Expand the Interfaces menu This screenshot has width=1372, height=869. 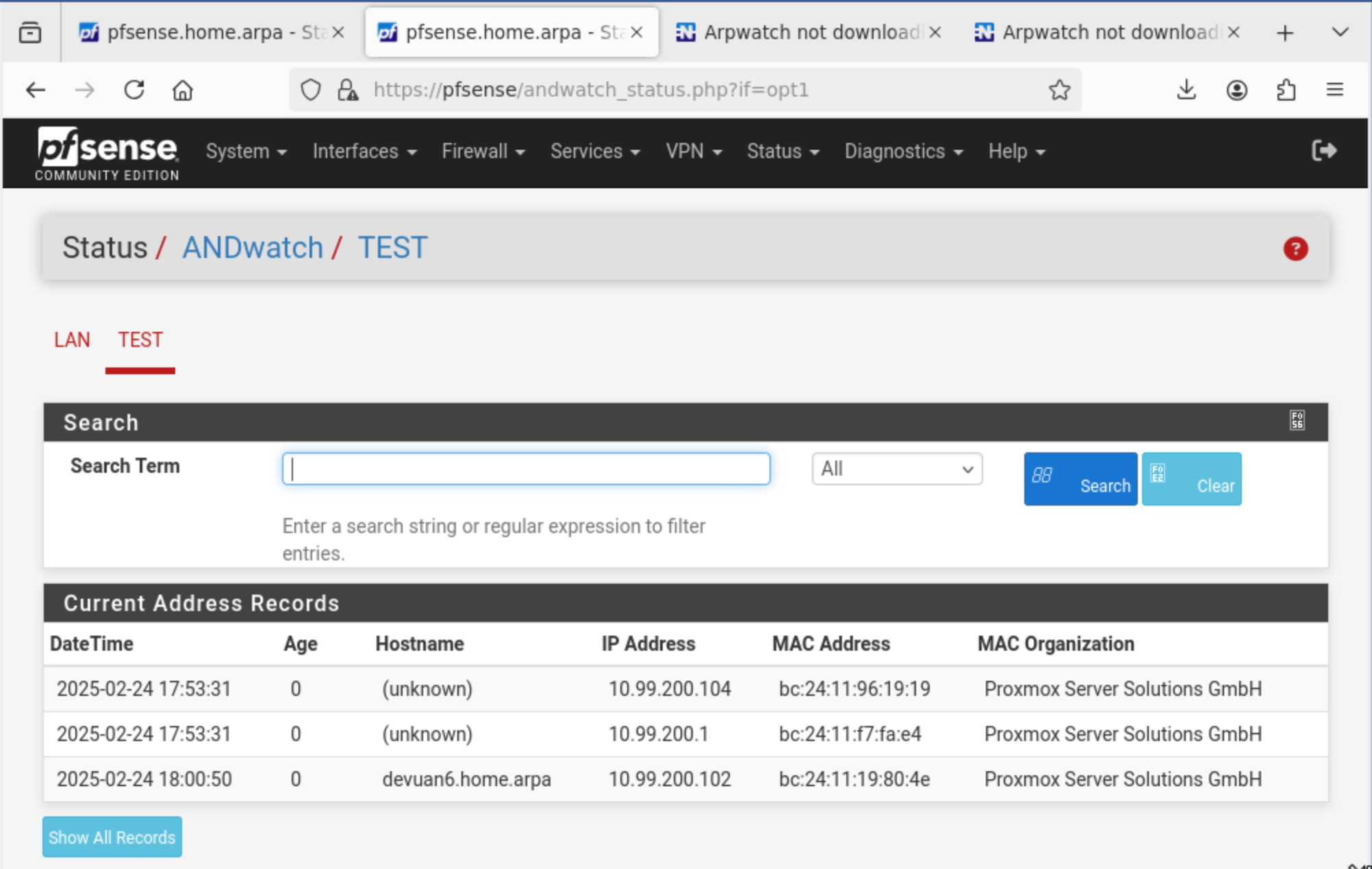coord(365,151)
